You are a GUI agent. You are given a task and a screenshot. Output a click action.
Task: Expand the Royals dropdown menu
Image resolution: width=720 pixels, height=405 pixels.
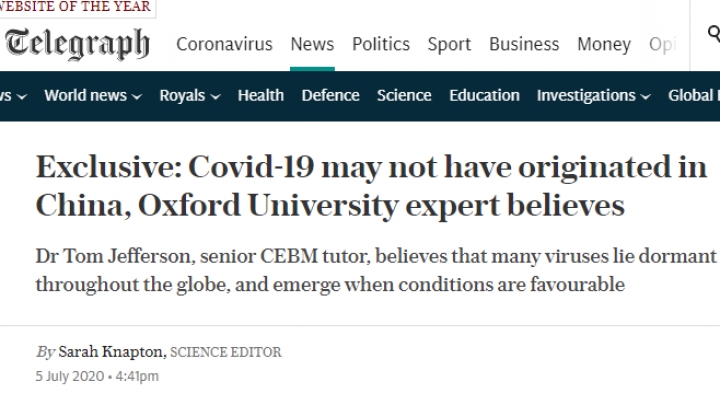pos(190,96)
